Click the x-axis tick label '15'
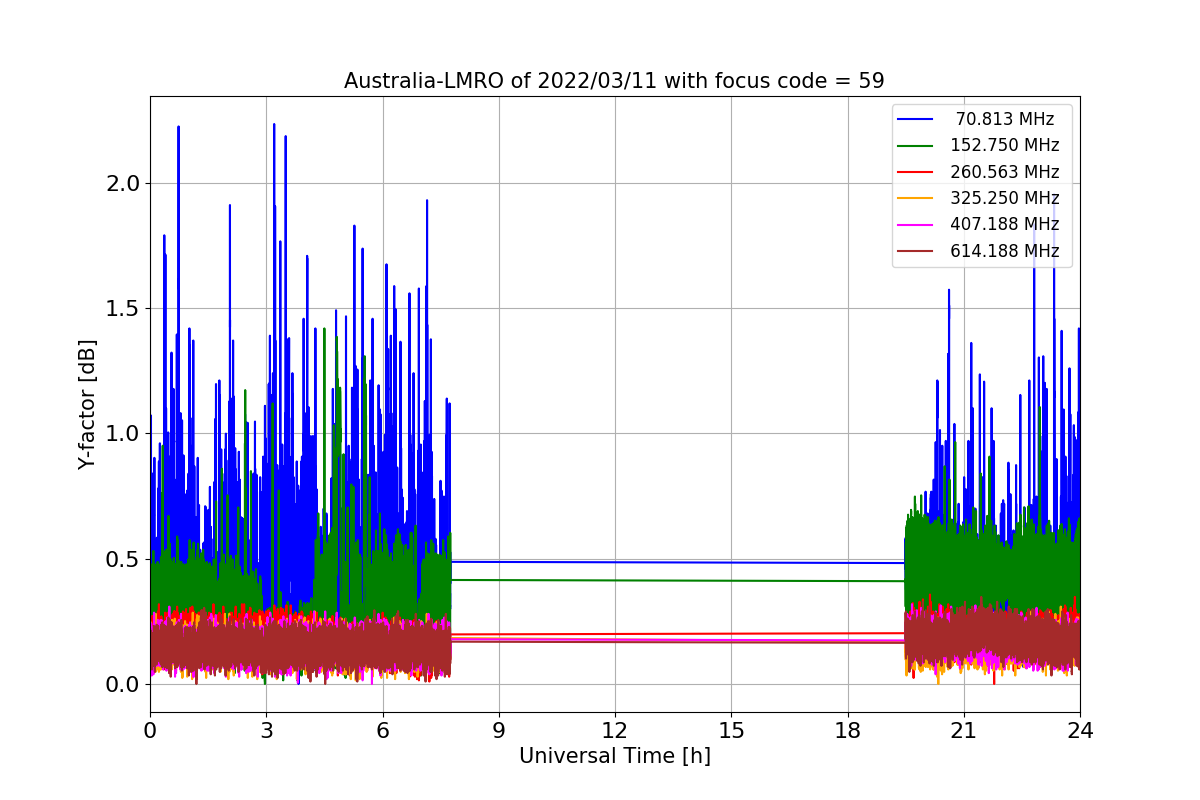This screenshot has height=800, width=1200. 731,731
